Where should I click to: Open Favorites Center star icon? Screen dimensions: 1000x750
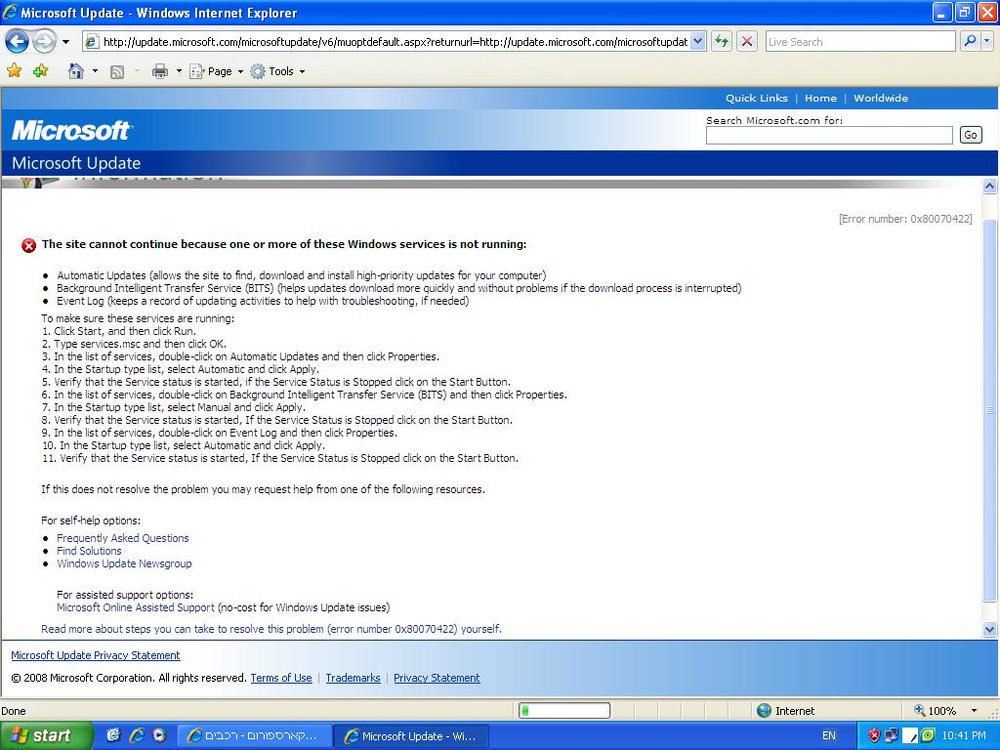point(14,71)
